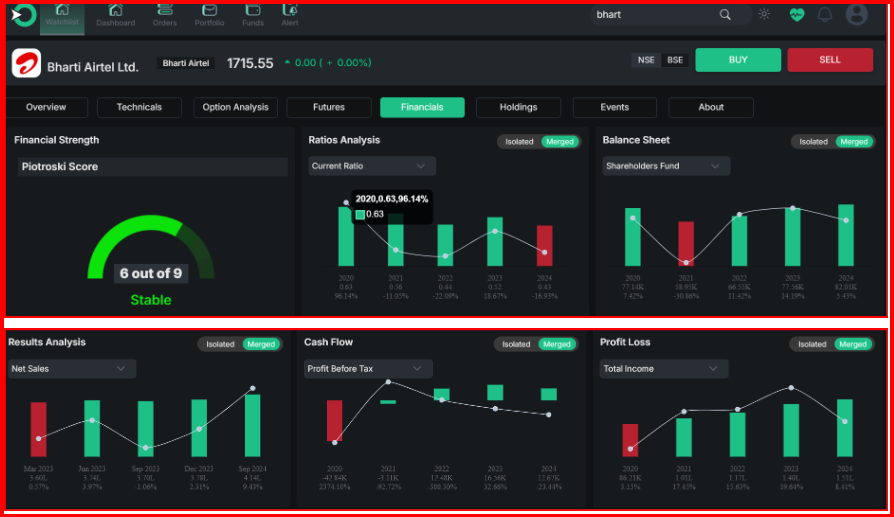Image resolution: width=894 pixels, height=517 pixels.
Task: Switch Cash Flow to Isolated
Action: point(516,344)
